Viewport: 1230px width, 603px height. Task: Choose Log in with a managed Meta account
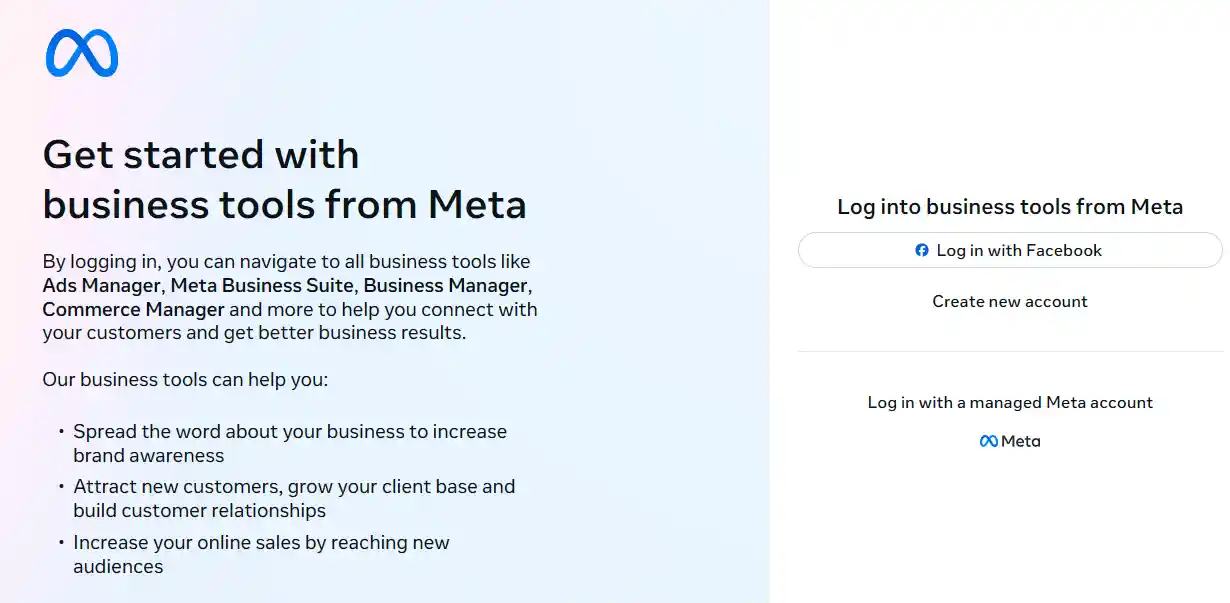tap(1010, 402)
